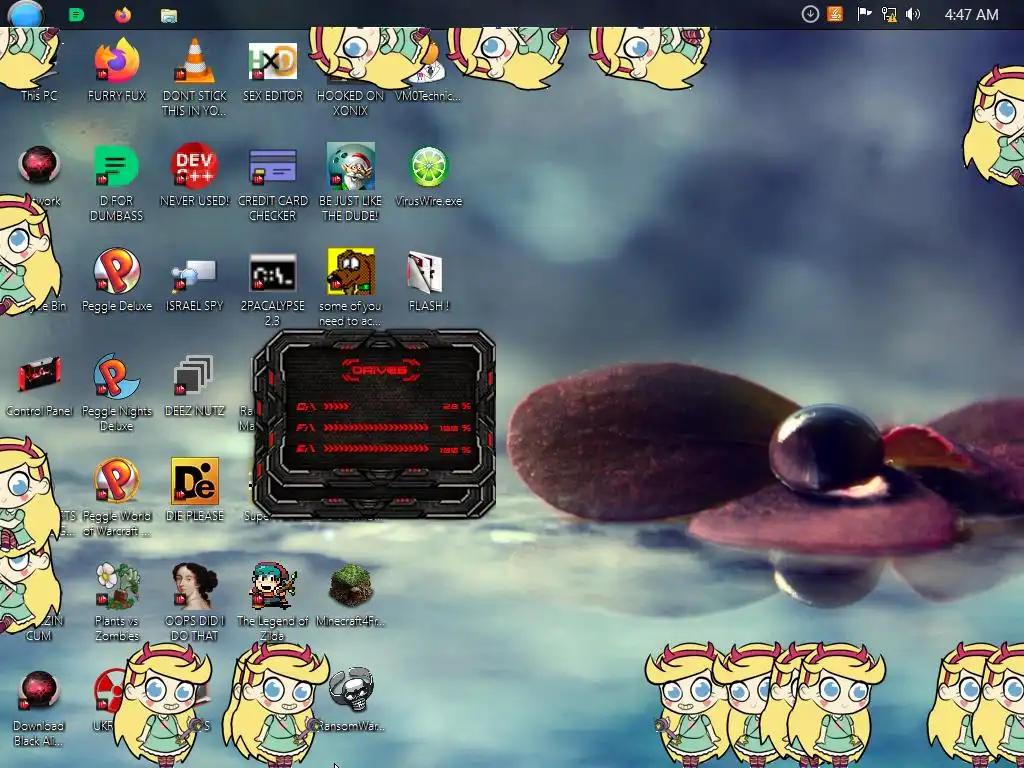Open the green notes app on taskbar

(76, 14)
